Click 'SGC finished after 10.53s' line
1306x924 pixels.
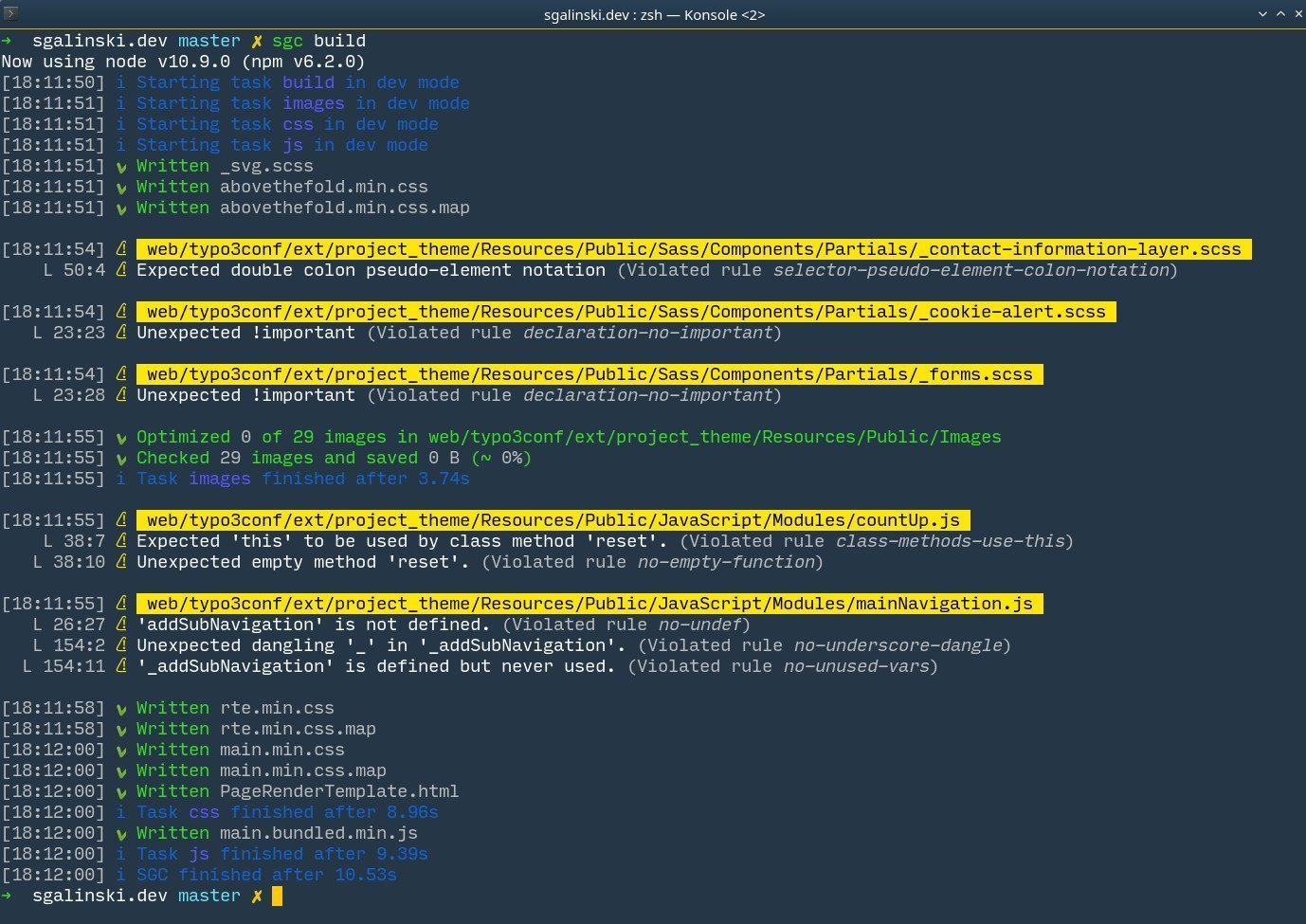click(266, 875)
